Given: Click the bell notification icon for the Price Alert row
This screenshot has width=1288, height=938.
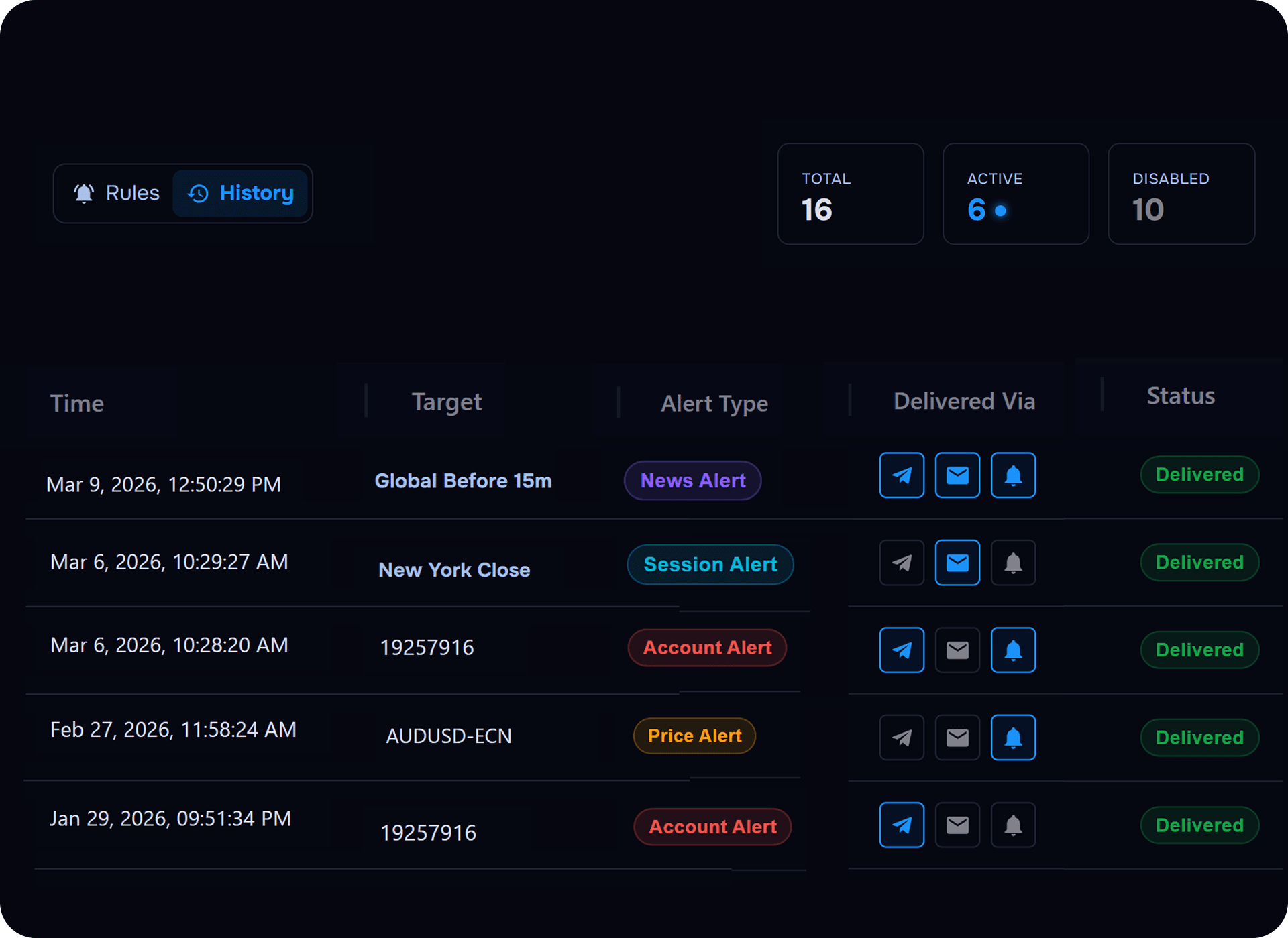Looking at the screenshot, I should [x=1014, y=738].
